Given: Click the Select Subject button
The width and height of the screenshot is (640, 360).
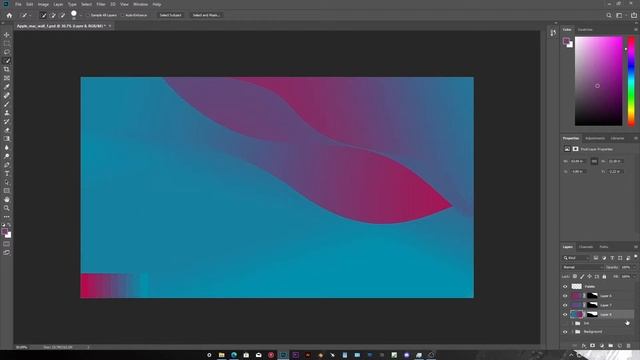Looking at the screenshot, I should [170, 15].
